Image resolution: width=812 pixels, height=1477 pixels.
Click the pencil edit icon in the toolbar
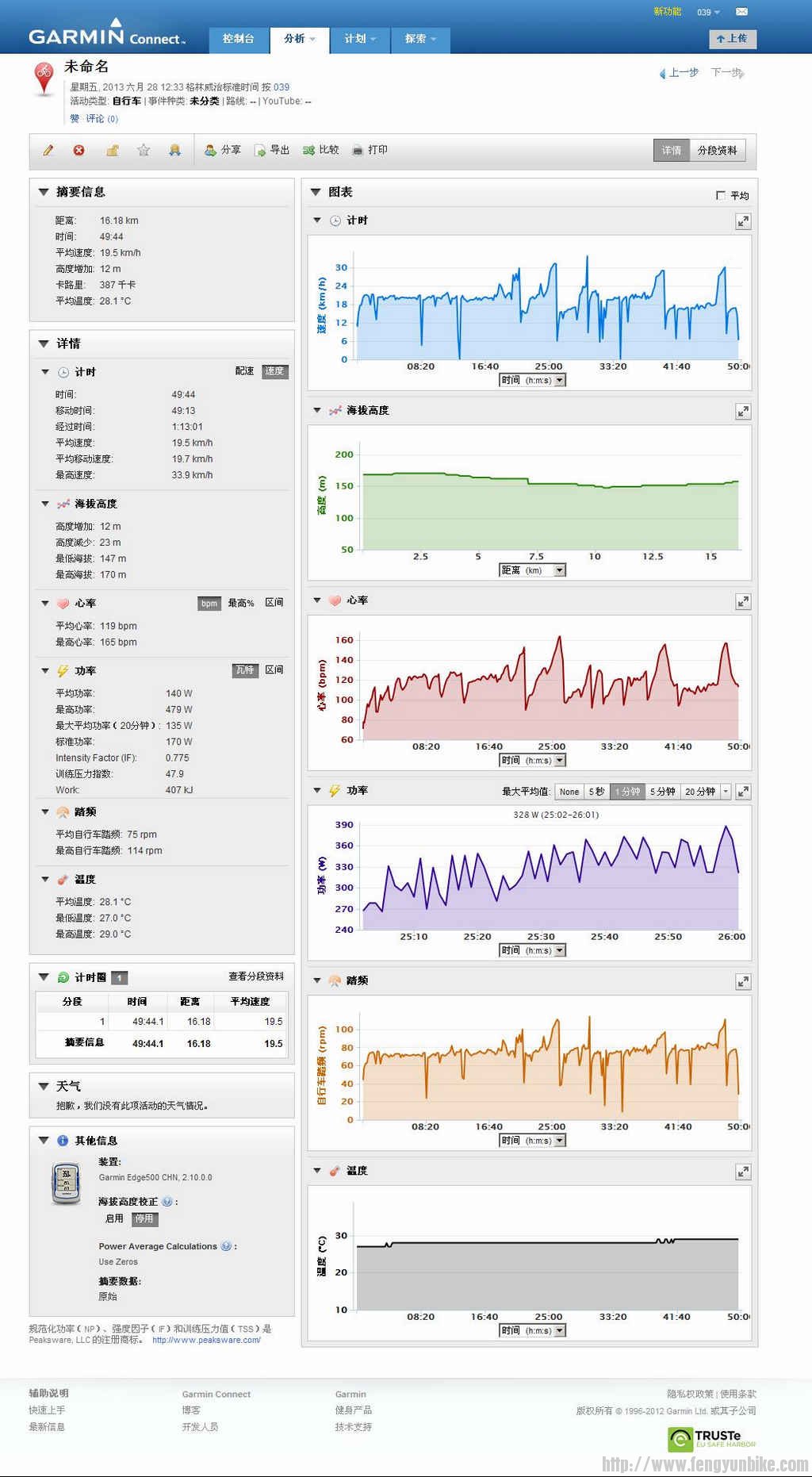point(48,150)
